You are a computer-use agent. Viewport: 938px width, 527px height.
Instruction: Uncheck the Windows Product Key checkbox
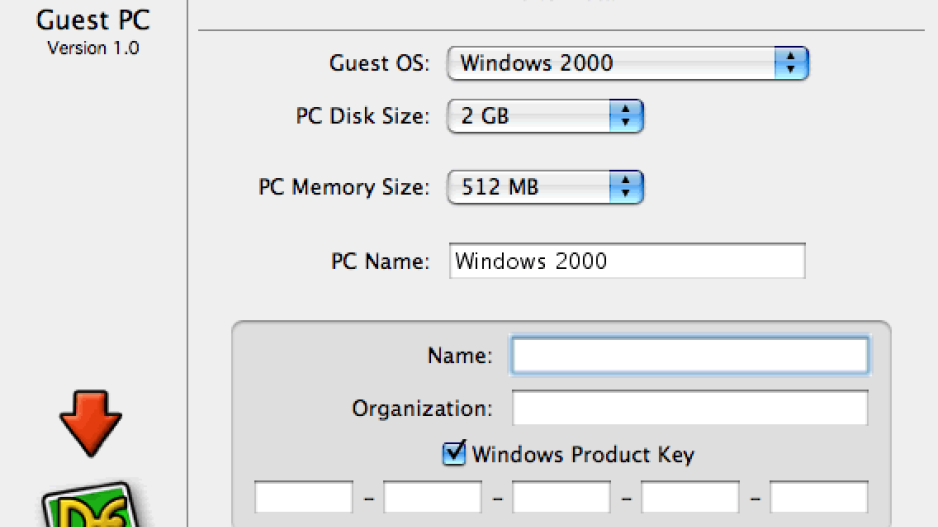[x=453, y=453]
